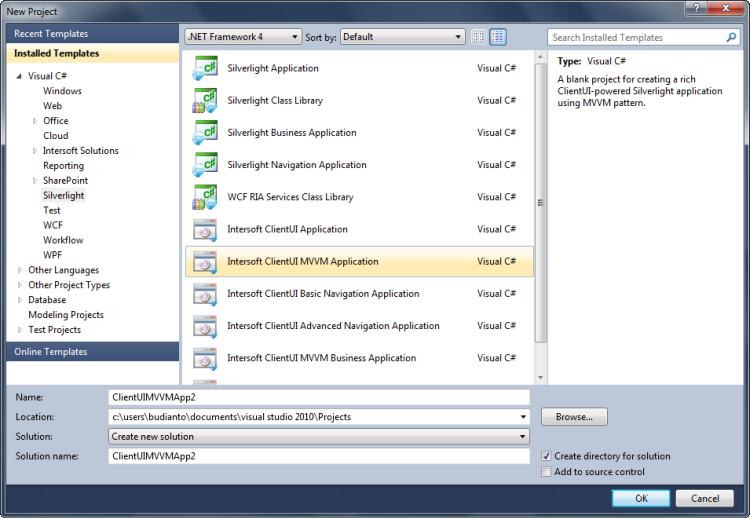Select Windows under Visual C#

(x=62, y=91)
